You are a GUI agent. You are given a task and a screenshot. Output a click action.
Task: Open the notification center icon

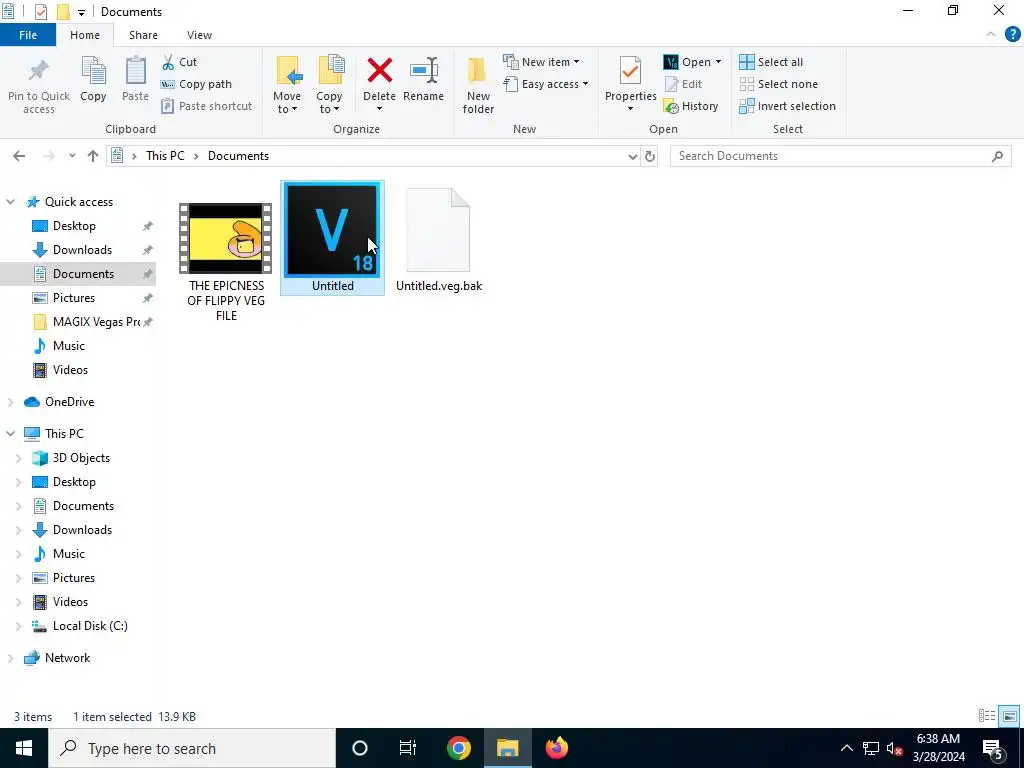(993, 748)
